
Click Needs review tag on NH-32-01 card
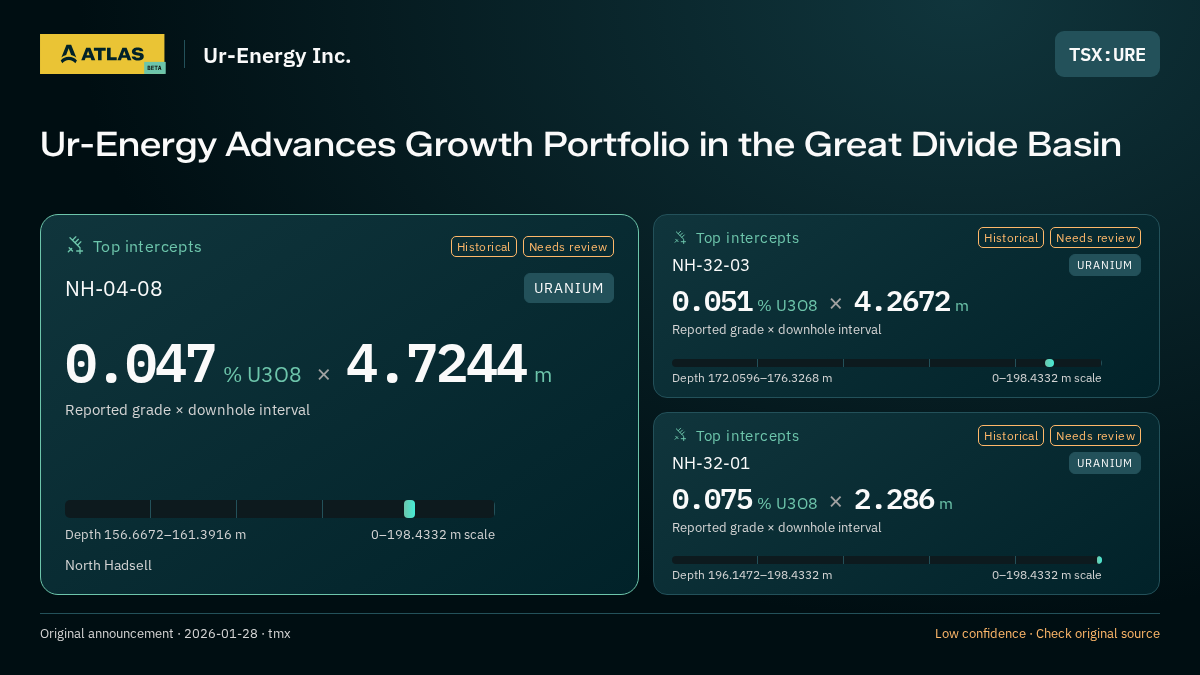pyautogui.click(x=1095, y=435)
